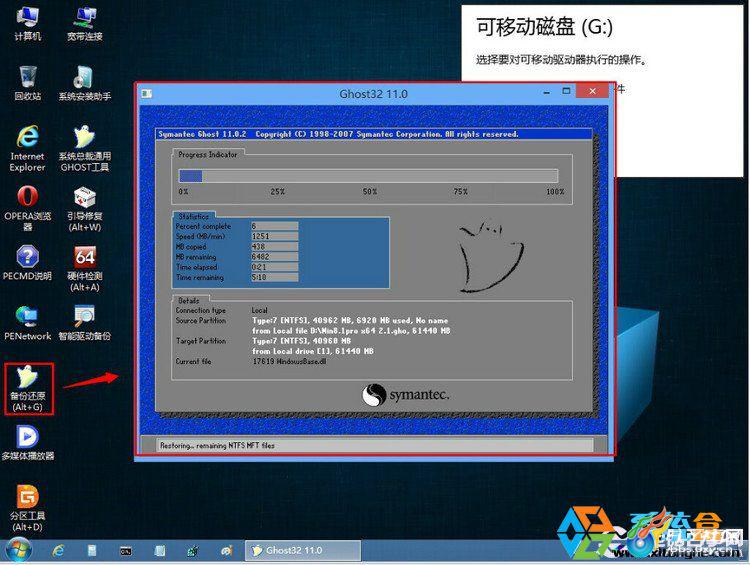Minimize the Ghost32 11.0 window
Screen dimensions: 750x565
547,91
